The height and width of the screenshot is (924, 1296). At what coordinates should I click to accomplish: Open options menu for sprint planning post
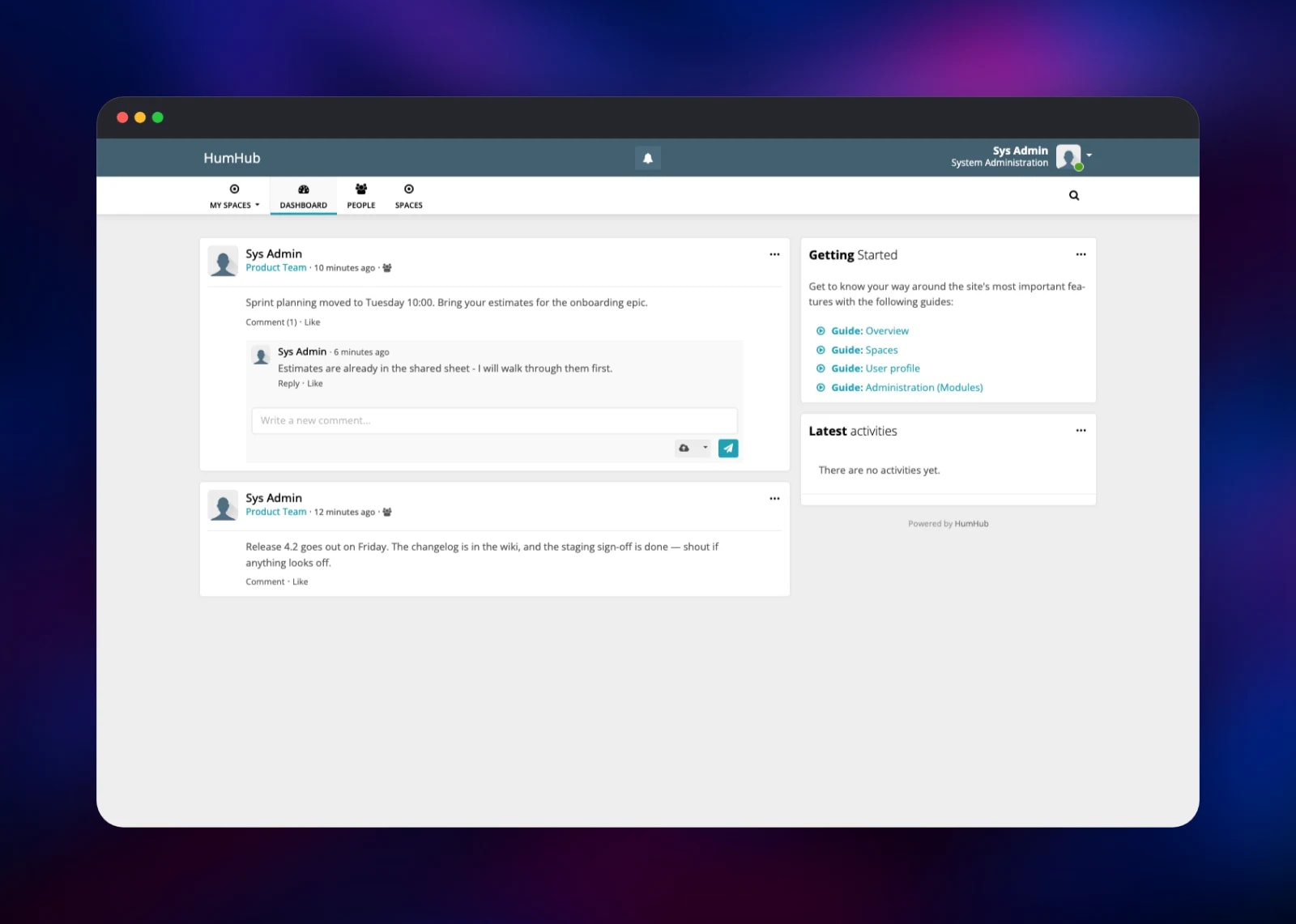774,254
